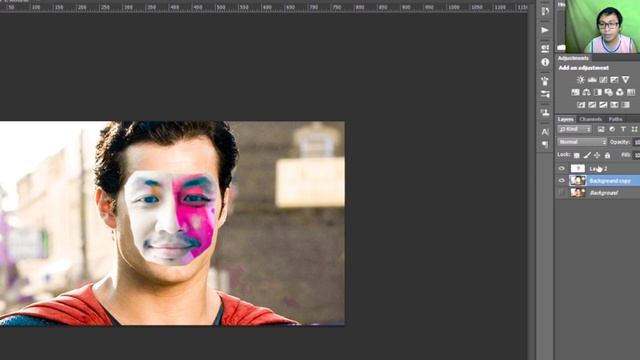
Task: Open the Actions panel play icon
Action: coord(545,30)
